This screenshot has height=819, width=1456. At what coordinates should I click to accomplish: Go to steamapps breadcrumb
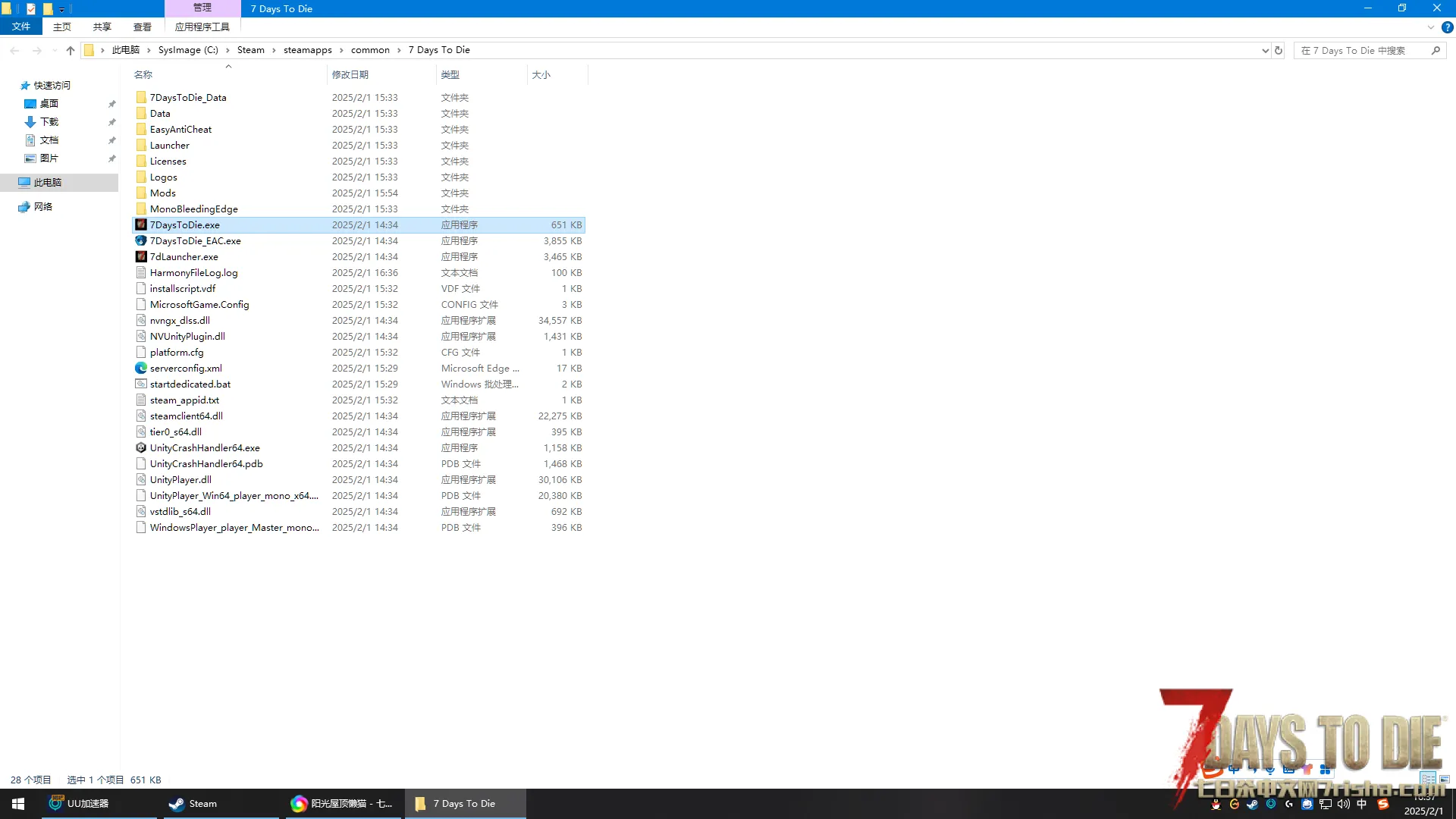tap(308, 50)
